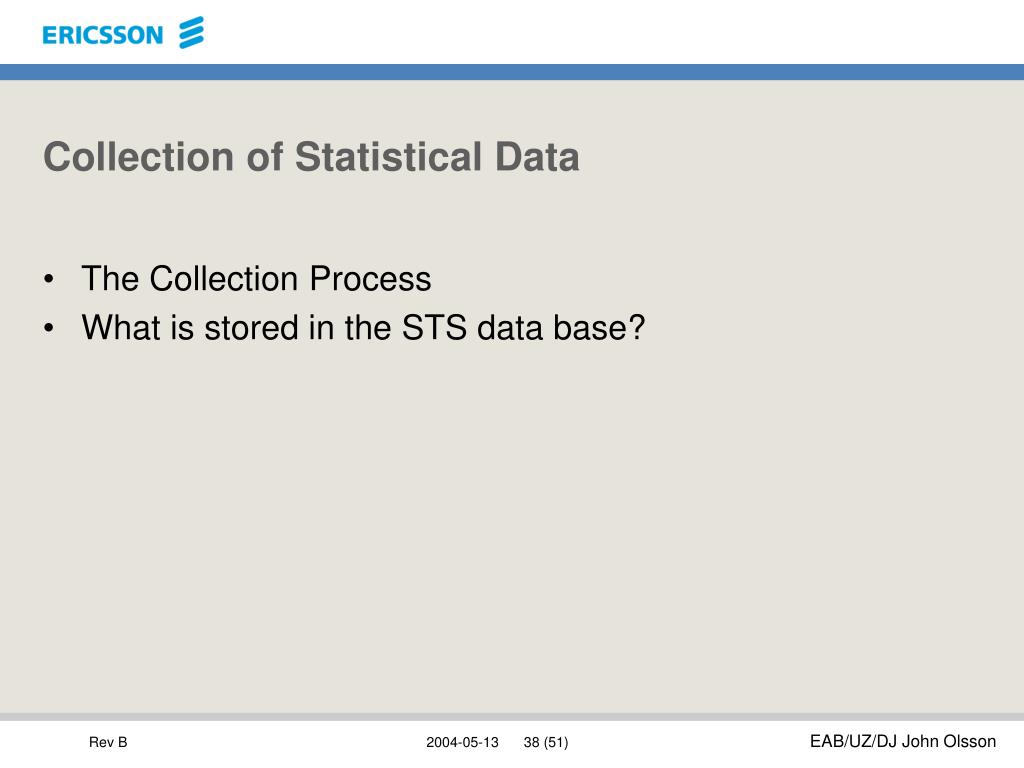Click the word Statistical in the title
The width and height of the screenshot is (1024, 768).
pos(389,157)
